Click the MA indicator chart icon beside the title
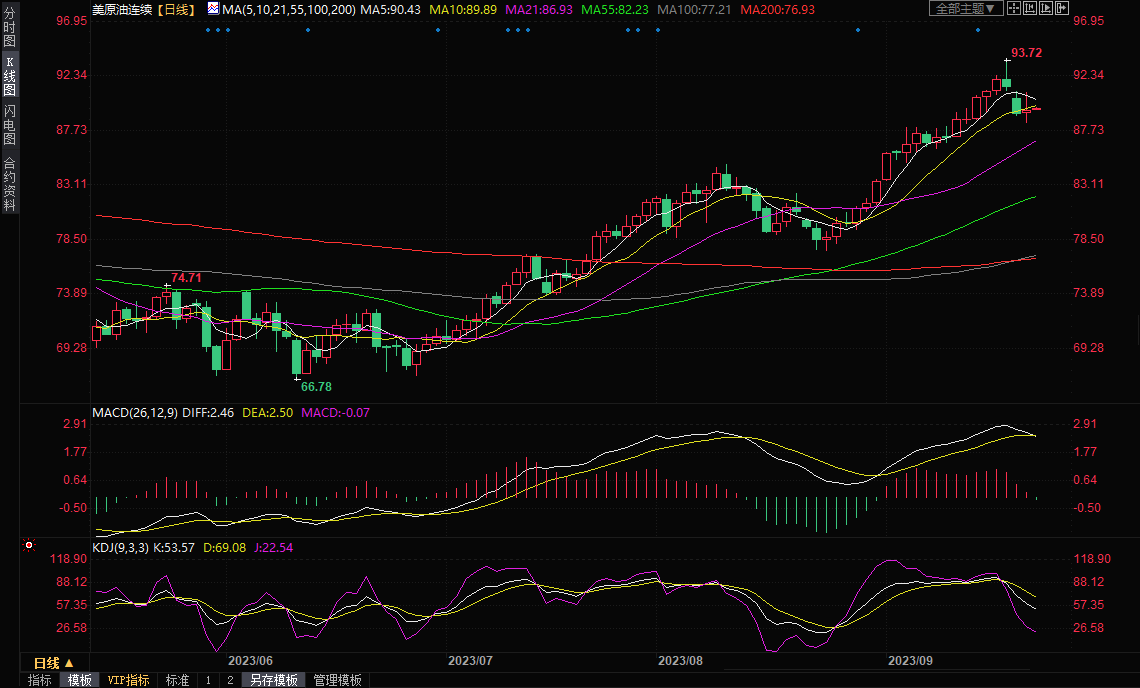Image resolution: width=1140 pixels, height=688 pixels. coord(213,8)
